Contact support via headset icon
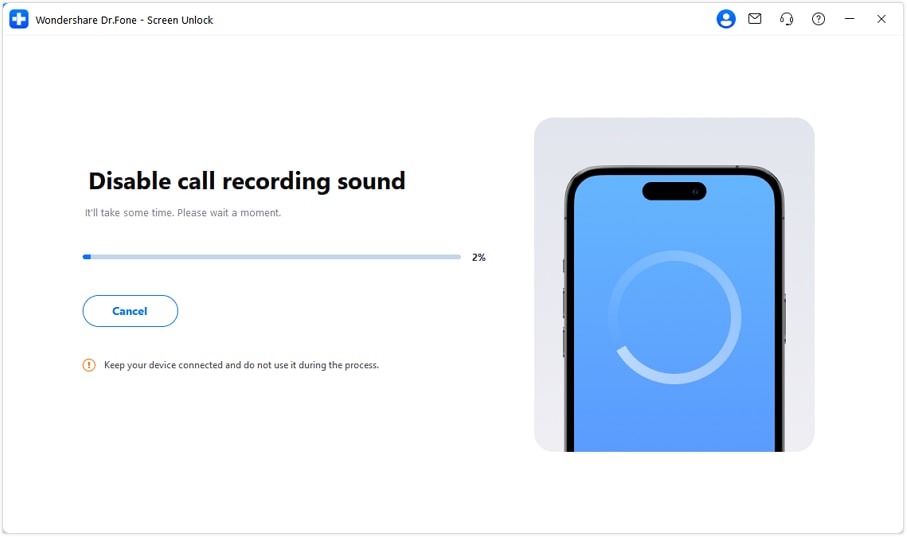 point(786,19)
